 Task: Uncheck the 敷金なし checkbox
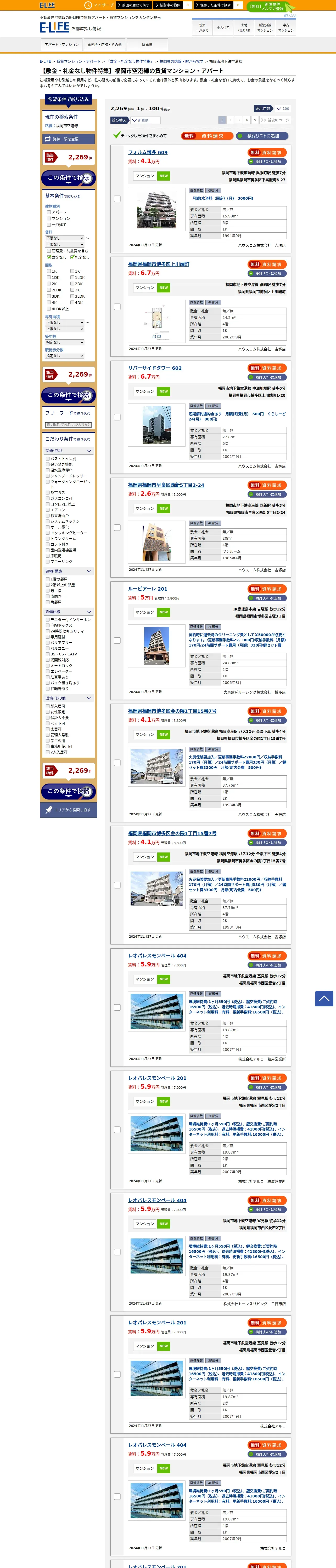(x=49, y=257)
